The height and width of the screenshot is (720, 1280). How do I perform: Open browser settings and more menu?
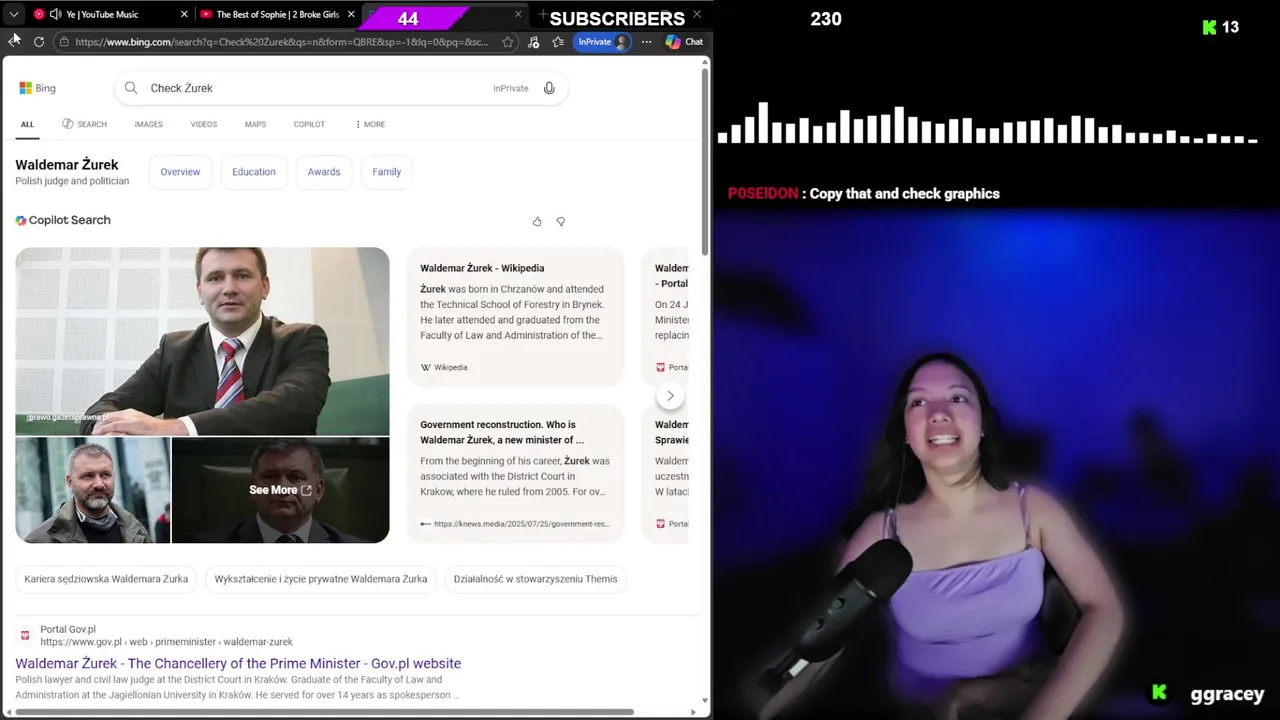tap(646, 42)
